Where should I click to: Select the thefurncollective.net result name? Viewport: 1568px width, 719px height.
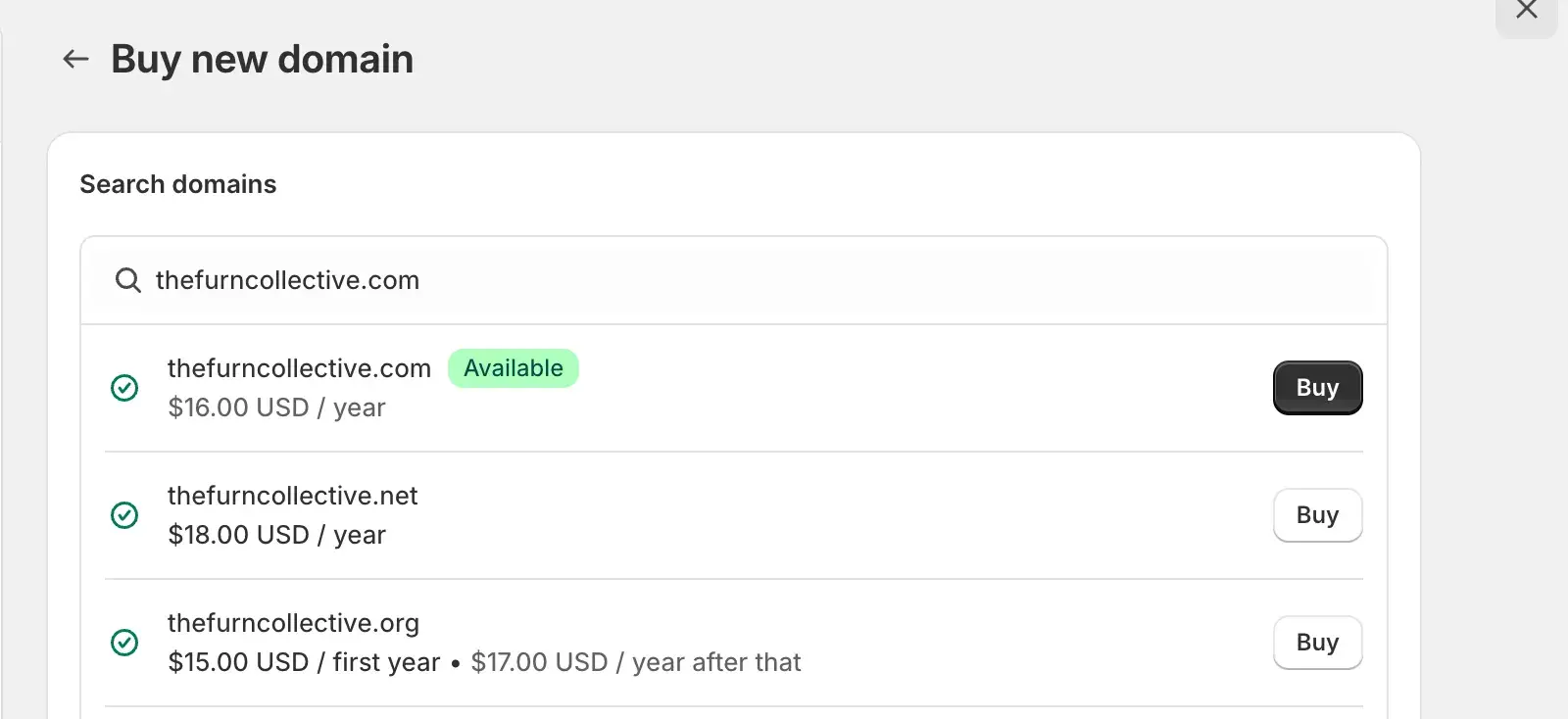click(292, 496)
